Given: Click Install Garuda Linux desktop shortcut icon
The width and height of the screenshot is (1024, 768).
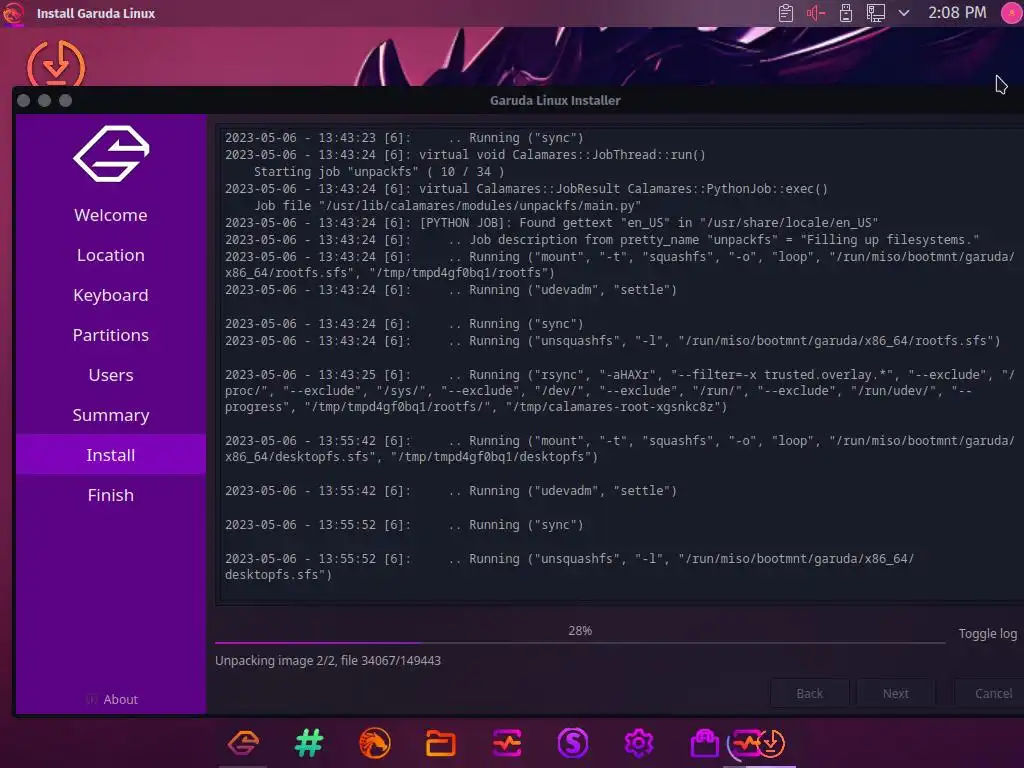Looking at the screenshot, I should (x=56, y=63).
